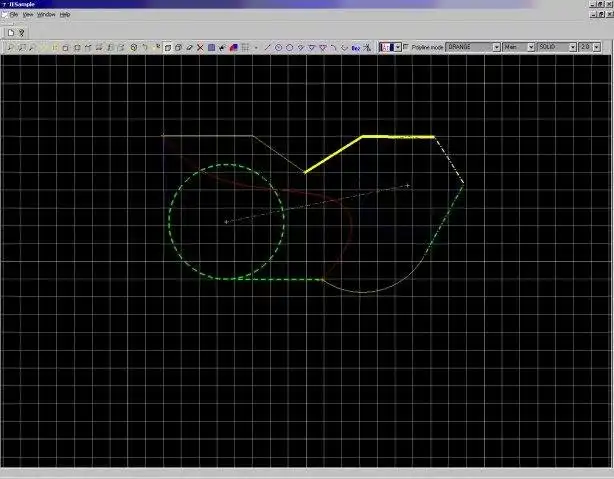Select the green dashed circle

[x=170, y=221]
